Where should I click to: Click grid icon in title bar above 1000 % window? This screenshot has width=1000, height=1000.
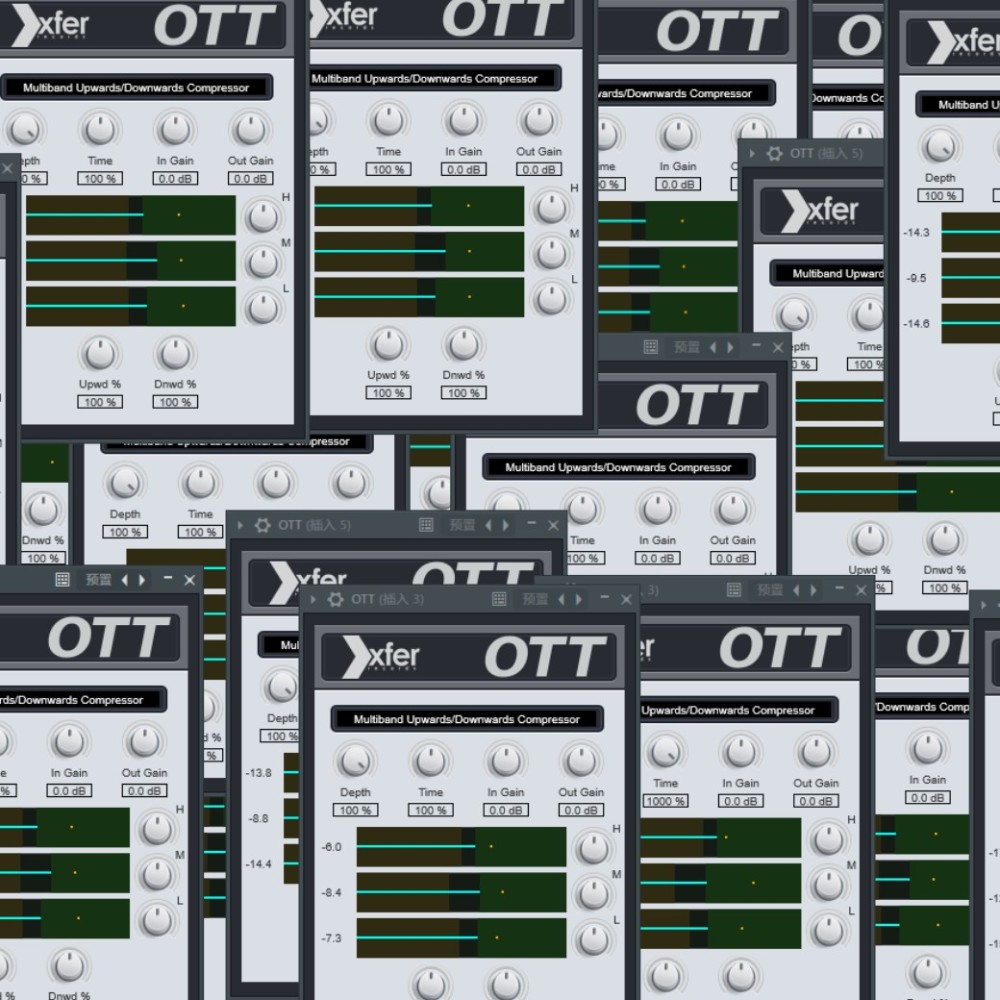pos(734,590)
